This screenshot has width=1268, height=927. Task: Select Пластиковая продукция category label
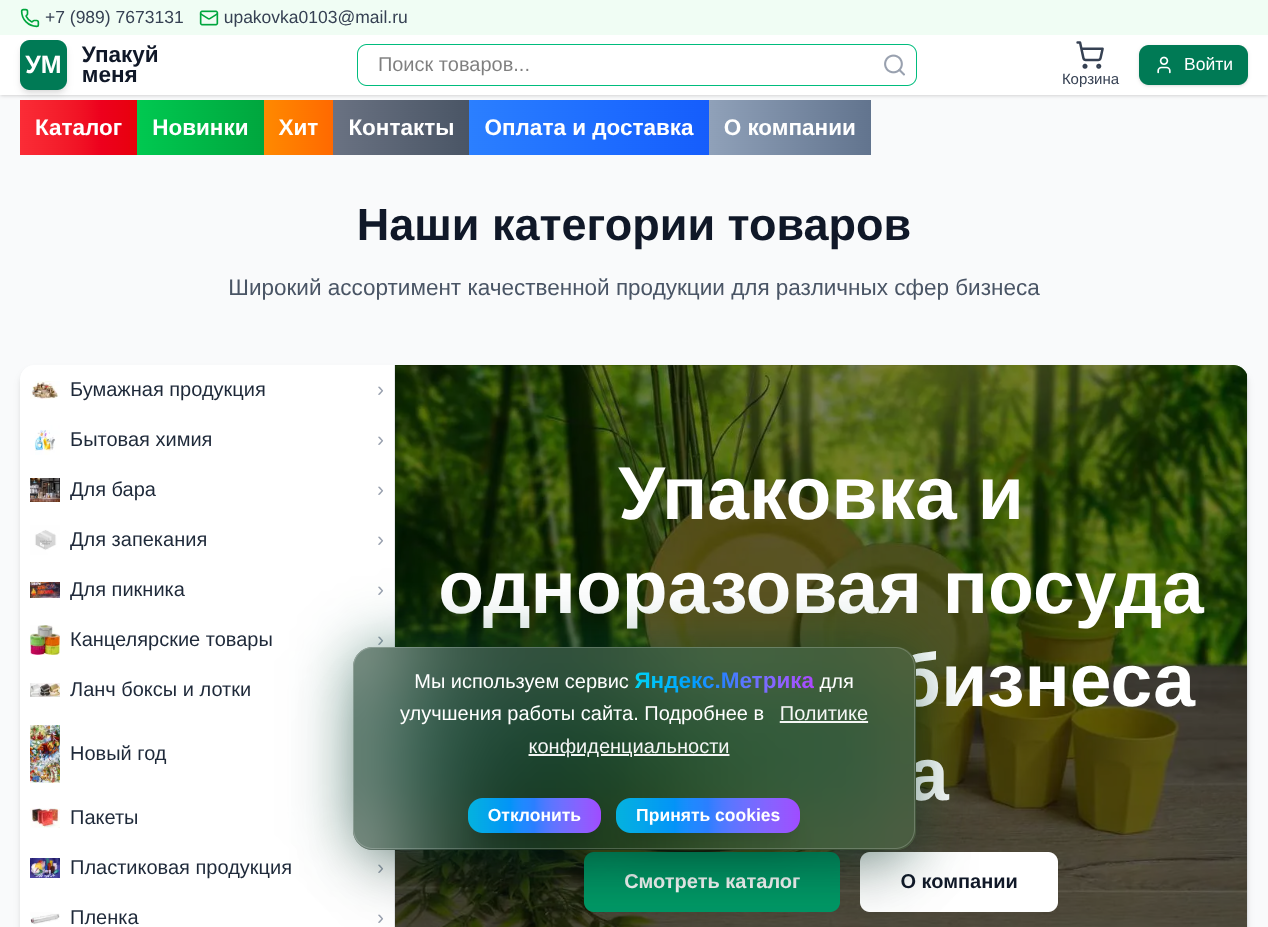(181, 868)
